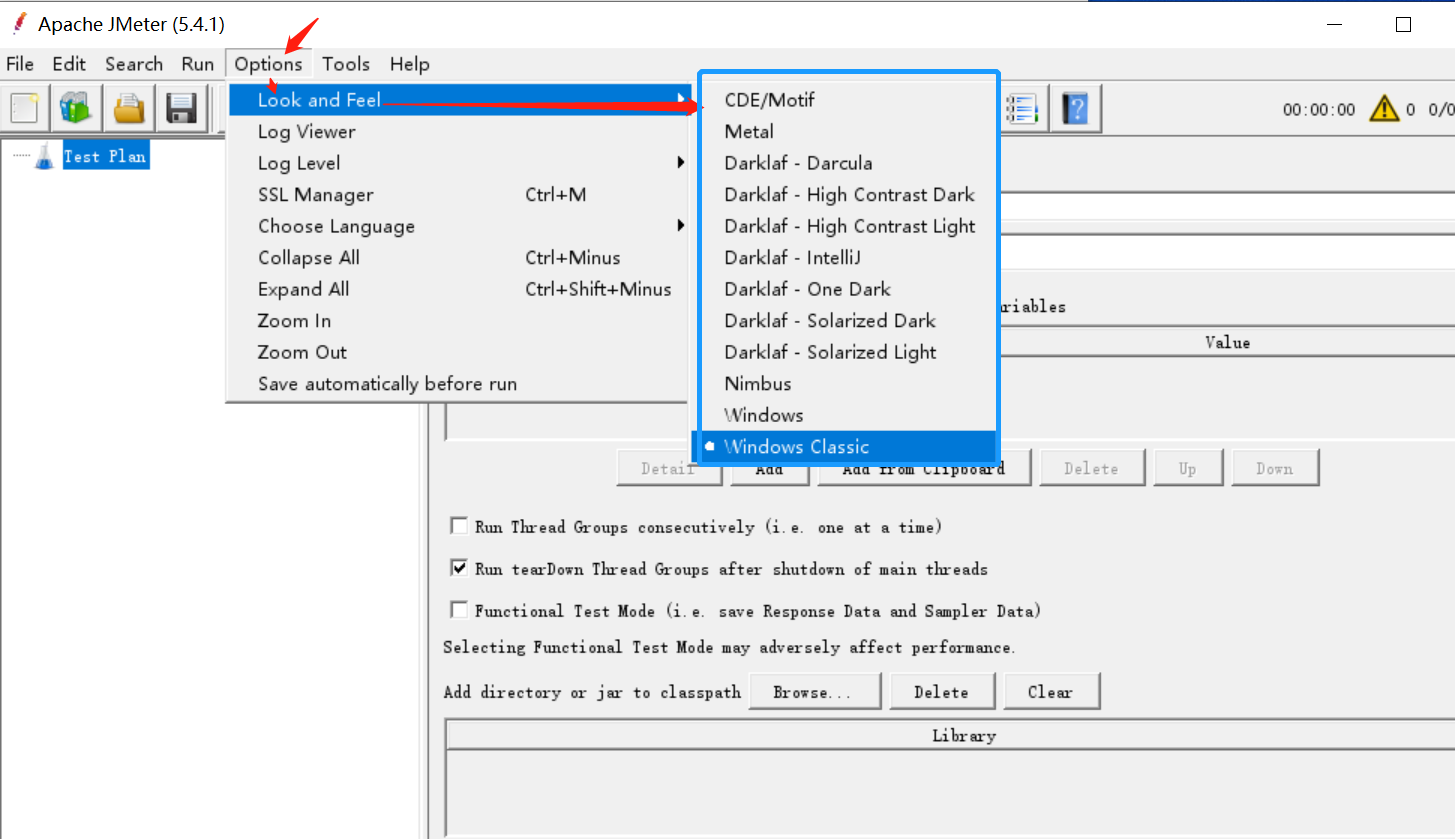Image resolution: width=1455 pixels, height=839 pixels.
Task: Select Darklaf - Solarized Dark theme
Action: click(848, 321)
